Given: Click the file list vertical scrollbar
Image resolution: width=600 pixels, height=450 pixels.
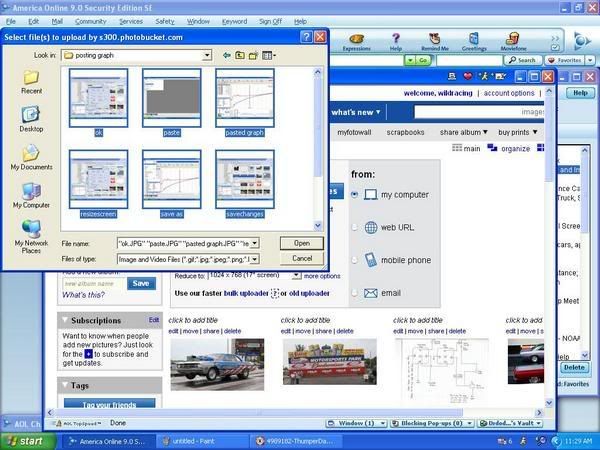Looking at the screenshot, I should coord(318,149).
